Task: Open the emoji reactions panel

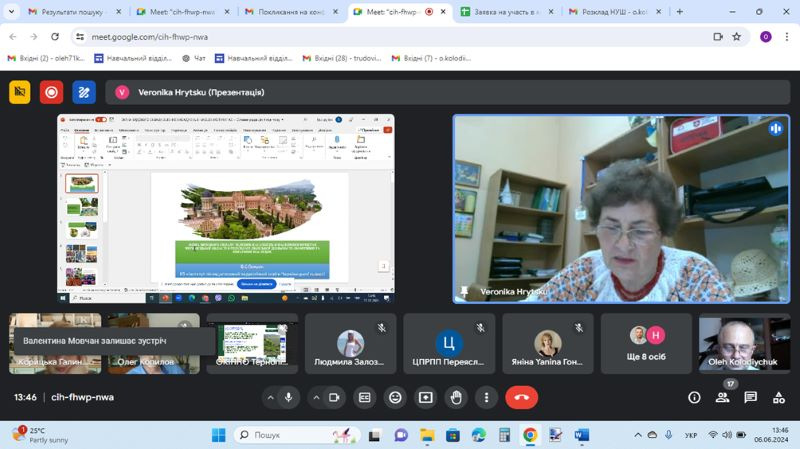Action: pos(395,397)
